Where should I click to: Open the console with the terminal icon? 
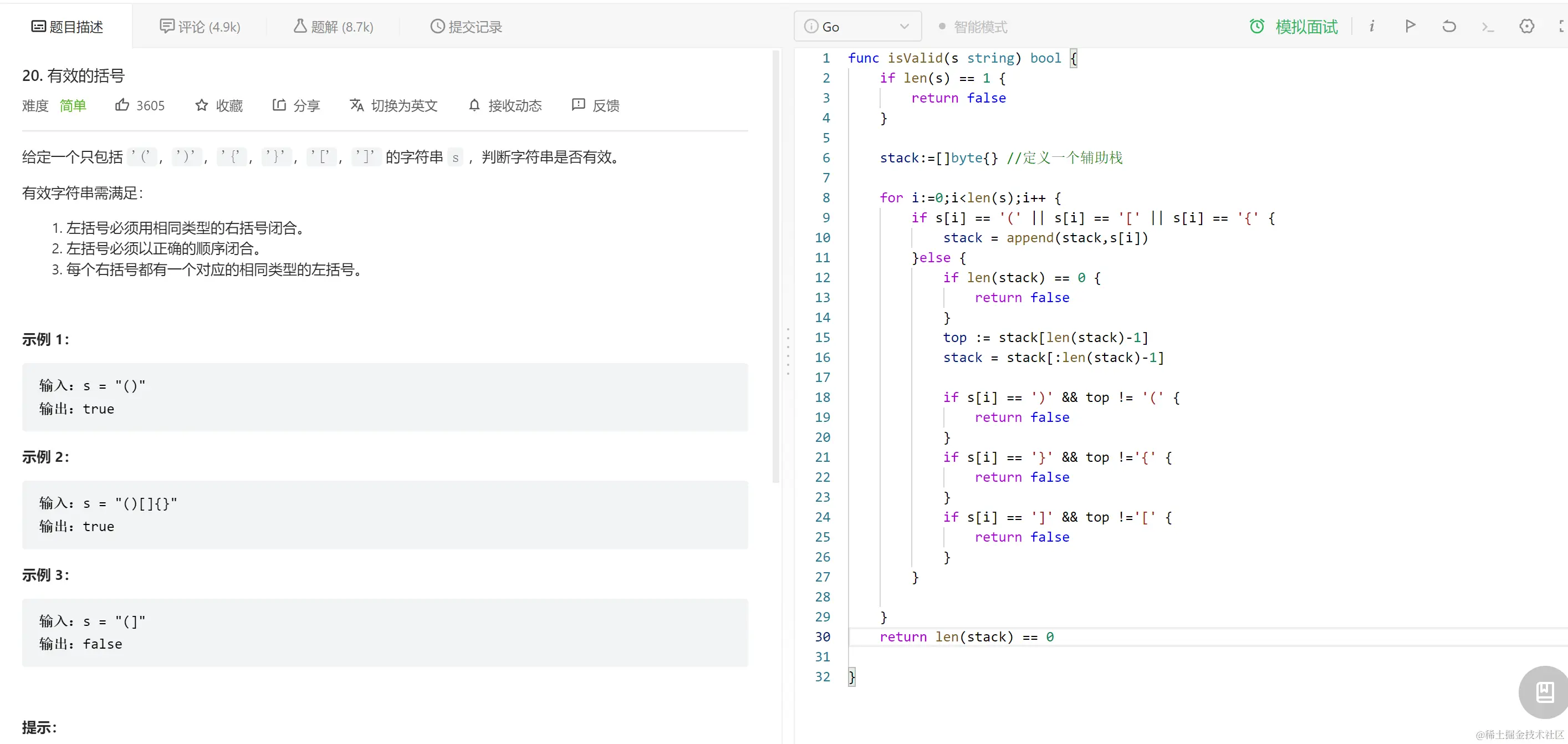(x=1487, y=26)
